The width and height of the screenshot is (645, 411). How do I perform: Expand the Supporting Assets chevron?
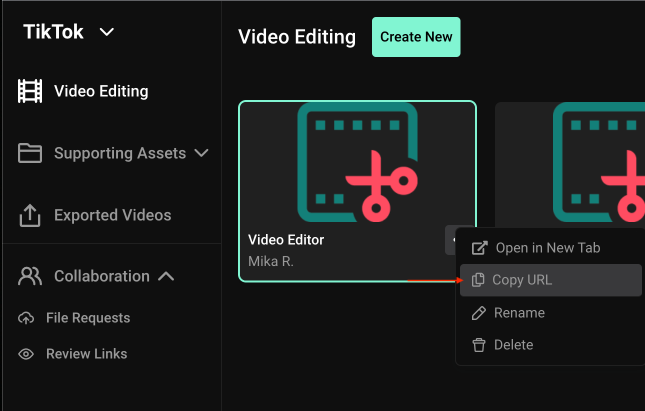coord(201,153)
